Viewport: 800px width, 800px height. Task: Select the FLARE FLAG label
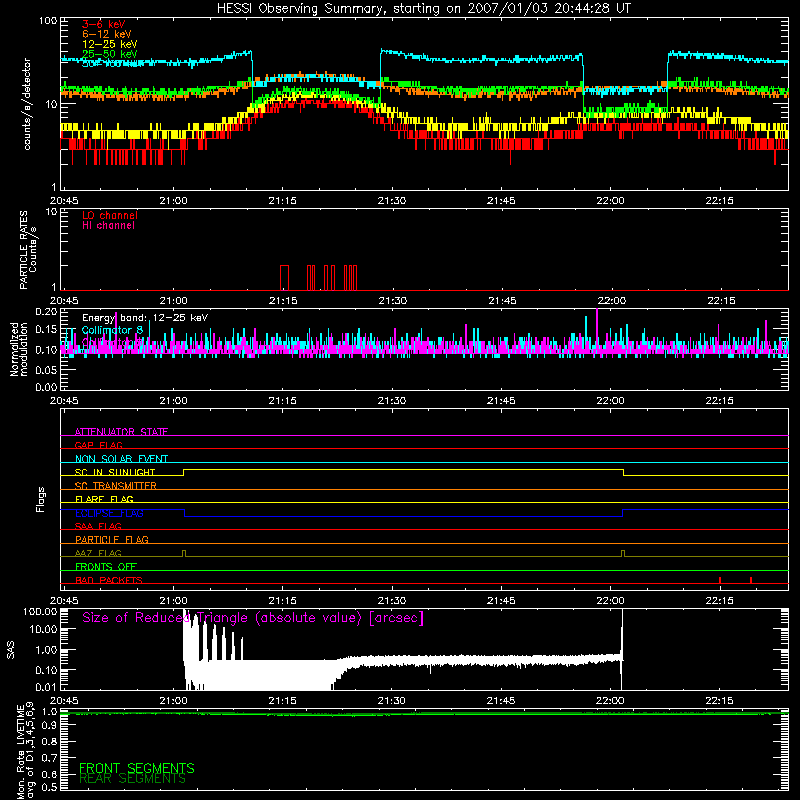[x=104, y=499]
